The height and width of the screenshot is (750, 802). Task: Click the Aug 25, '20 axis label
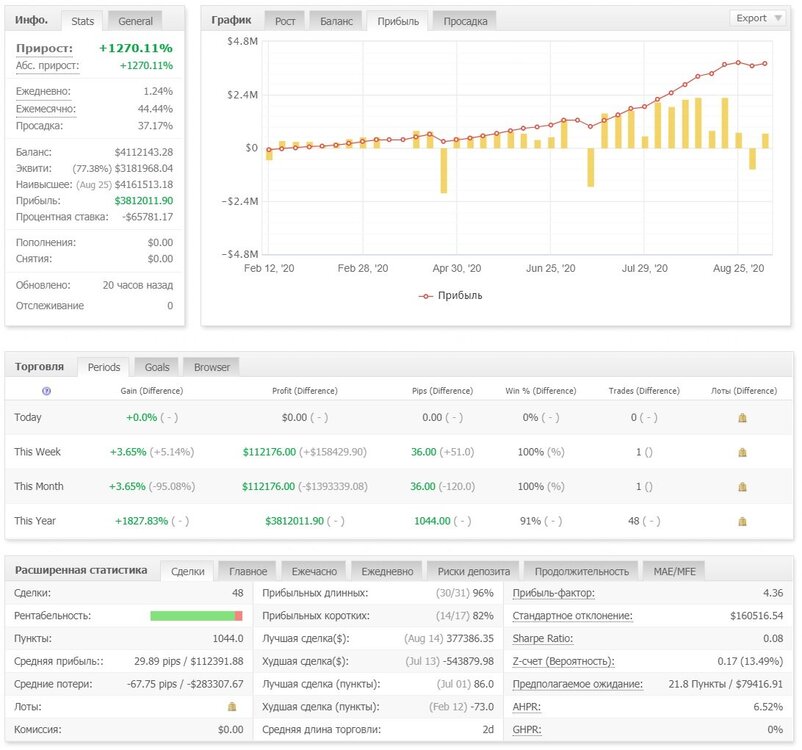coord(738,268)
